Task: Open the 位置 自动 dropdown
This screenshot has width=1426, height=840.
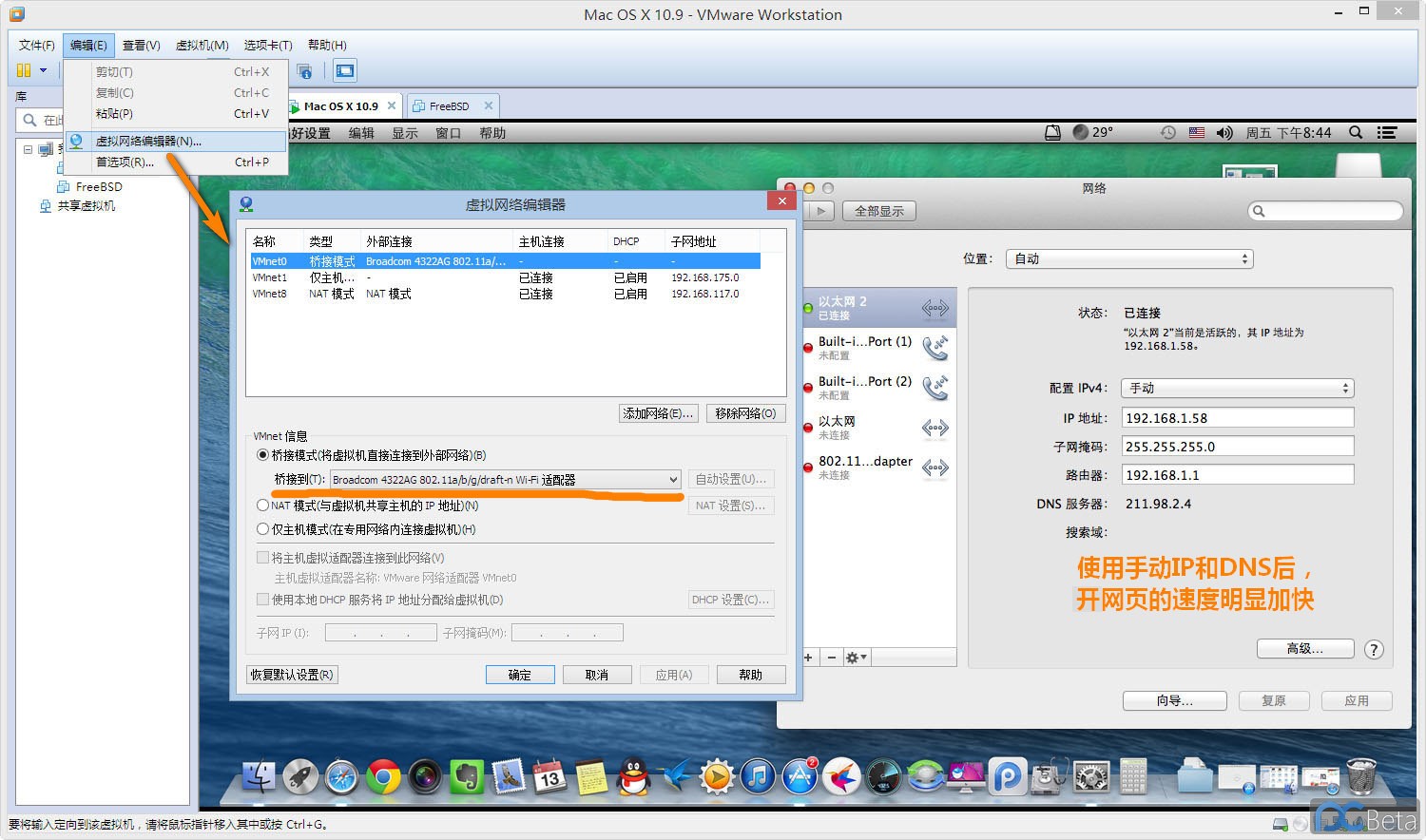Action: click(1129, 258)
